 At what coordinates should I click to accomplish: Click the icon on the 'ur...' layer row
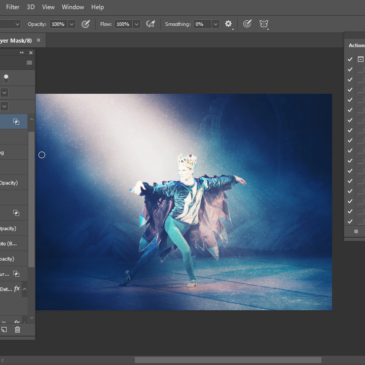[x=16, y=274]
